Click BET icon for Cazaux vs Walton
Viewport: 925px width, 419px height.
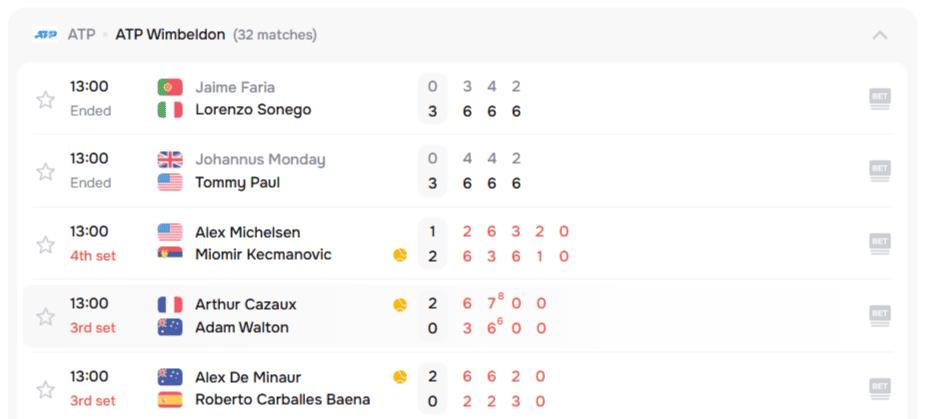[x=880, y=316]
